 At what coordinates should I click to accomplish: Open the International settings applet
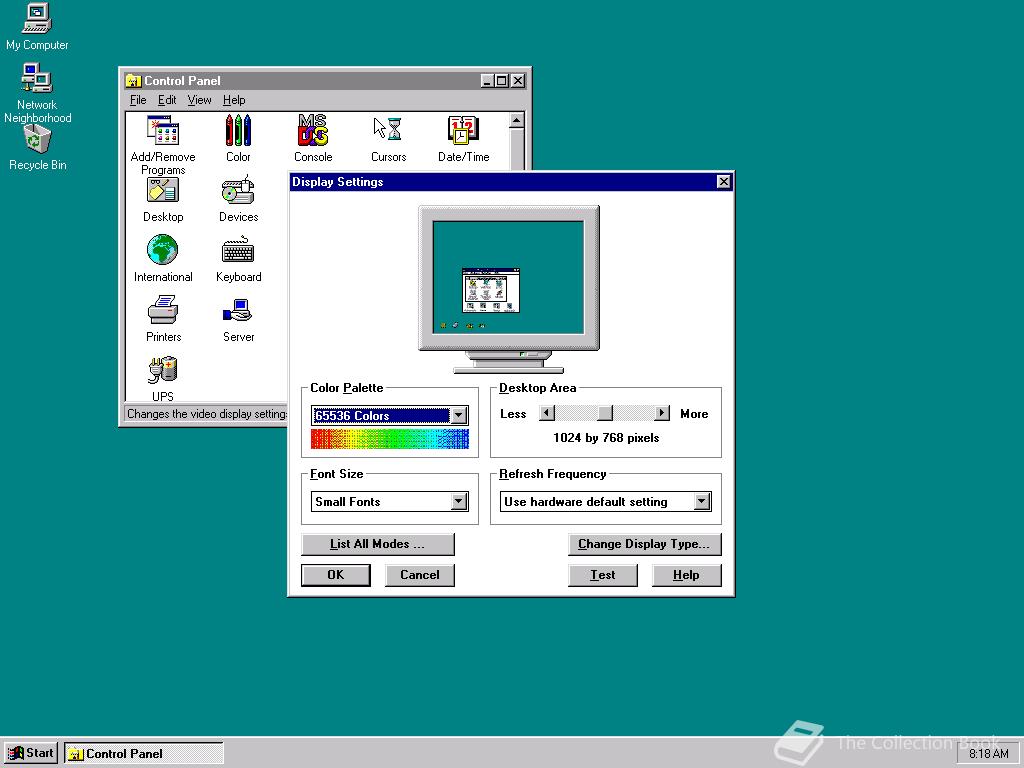click(162, 251)
